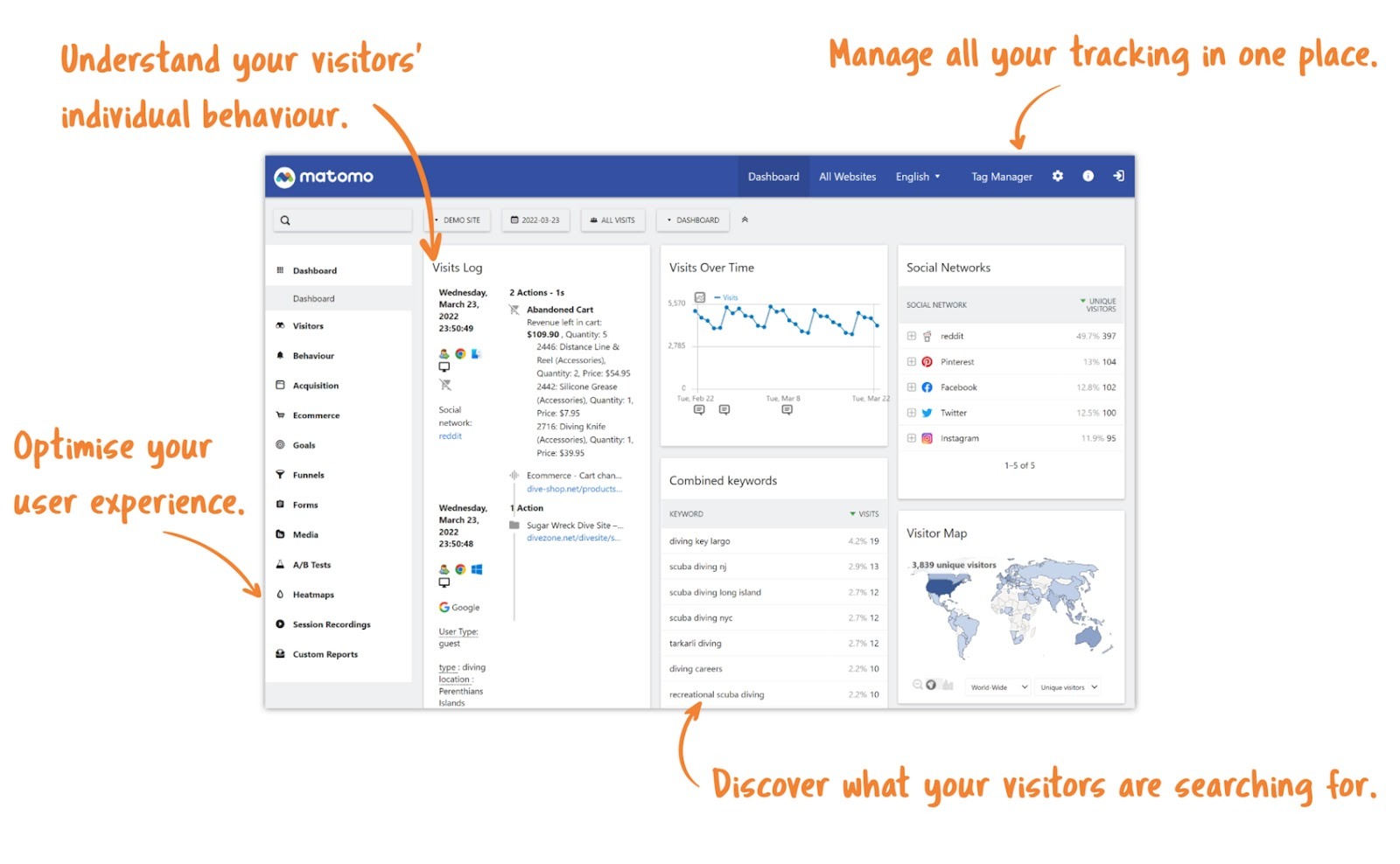The image size is (1400, 864).
Task: Sort keywords by VISITS column
Action: tap(864, 514)
